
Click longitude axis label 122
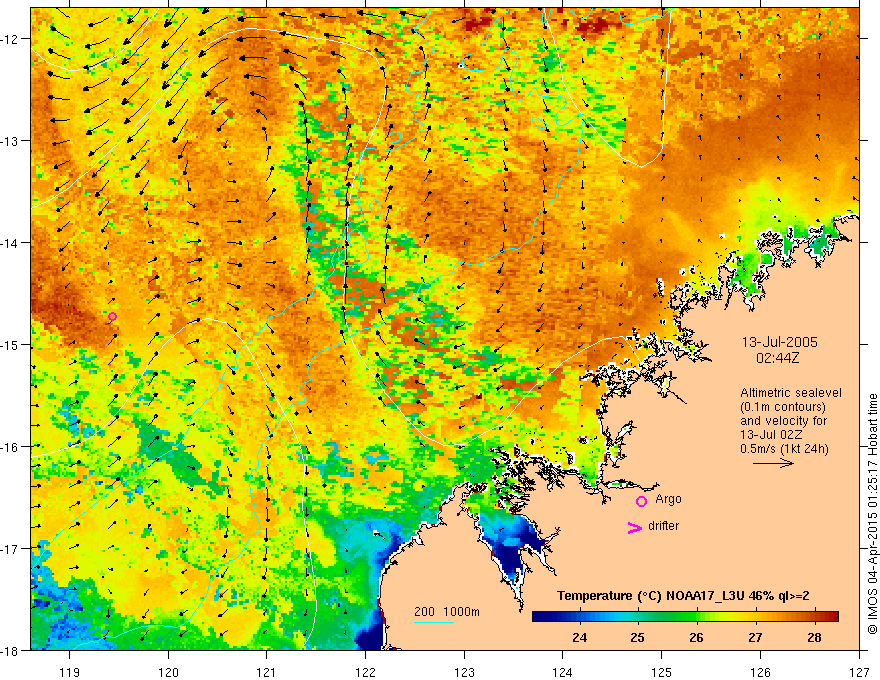pyautogui.click(x=365, y=672)
